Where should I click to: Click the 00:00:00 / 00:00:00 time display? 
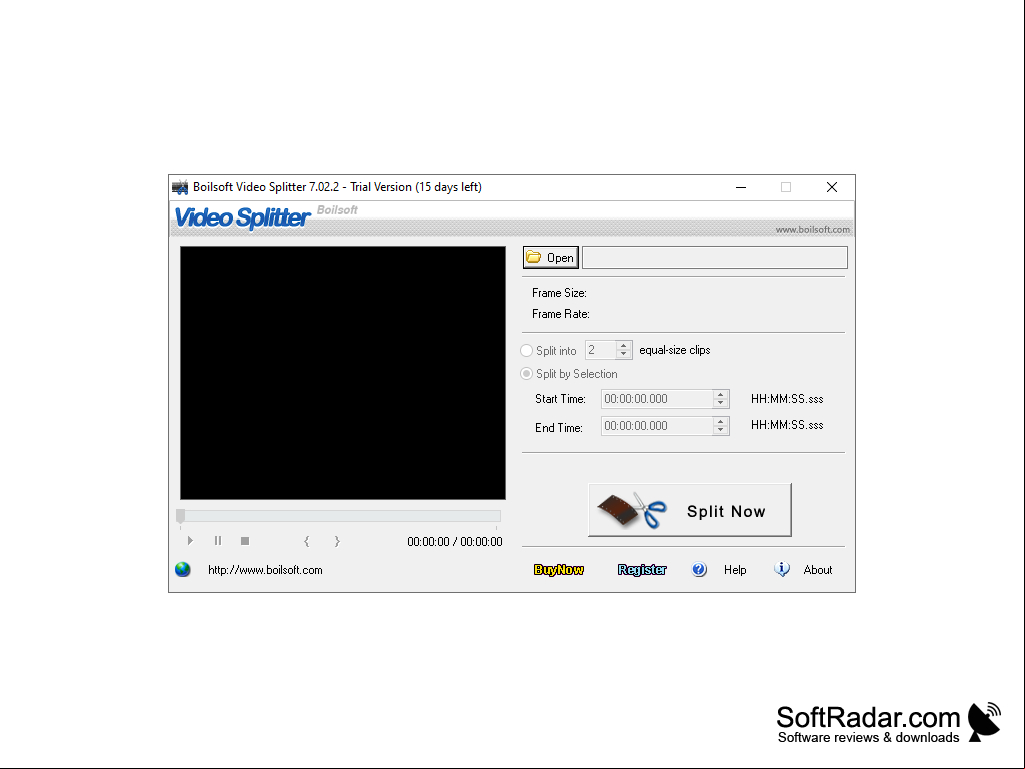click(455, 542)
